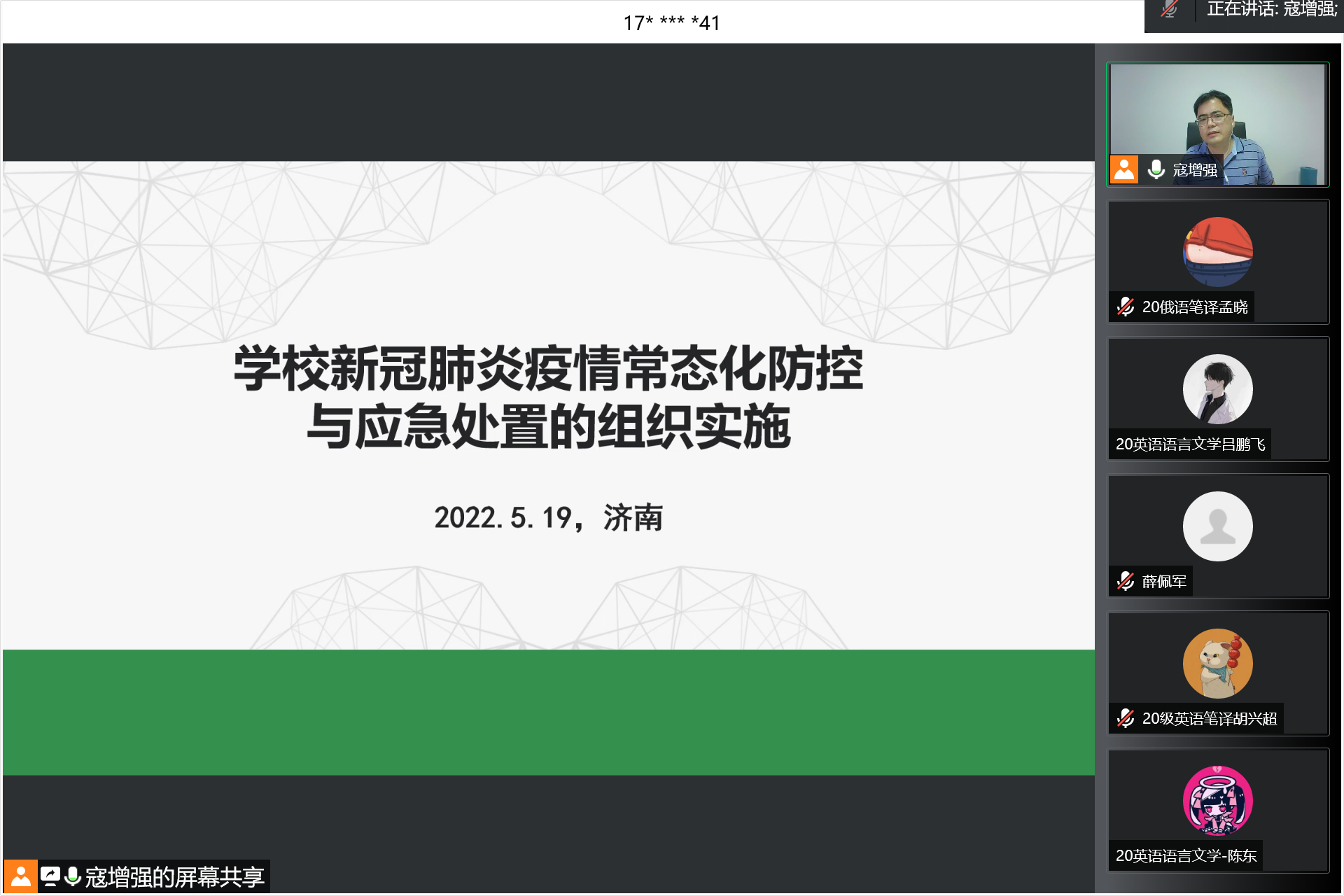Click muted mic icon for 20级英语笔译胡兴超
Image resolution: width=1344 pixels, height=896 pixels.
coord(1126,718)
